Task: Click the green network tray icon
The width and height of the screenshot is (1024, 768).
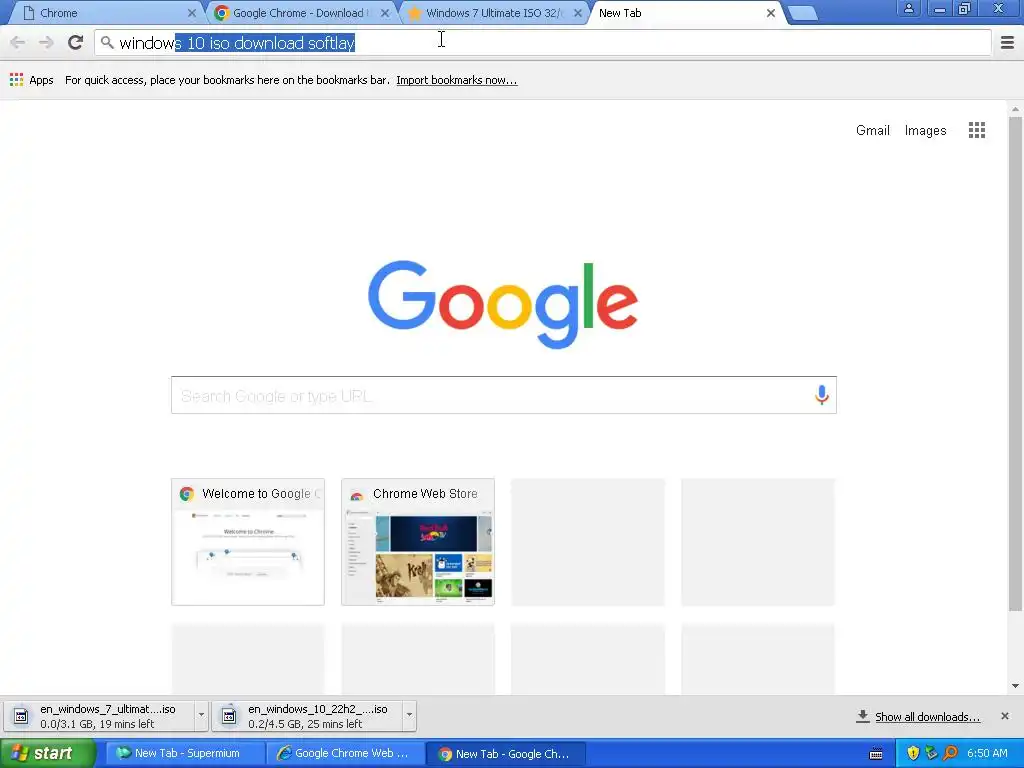Action: [x=931, y=754]
